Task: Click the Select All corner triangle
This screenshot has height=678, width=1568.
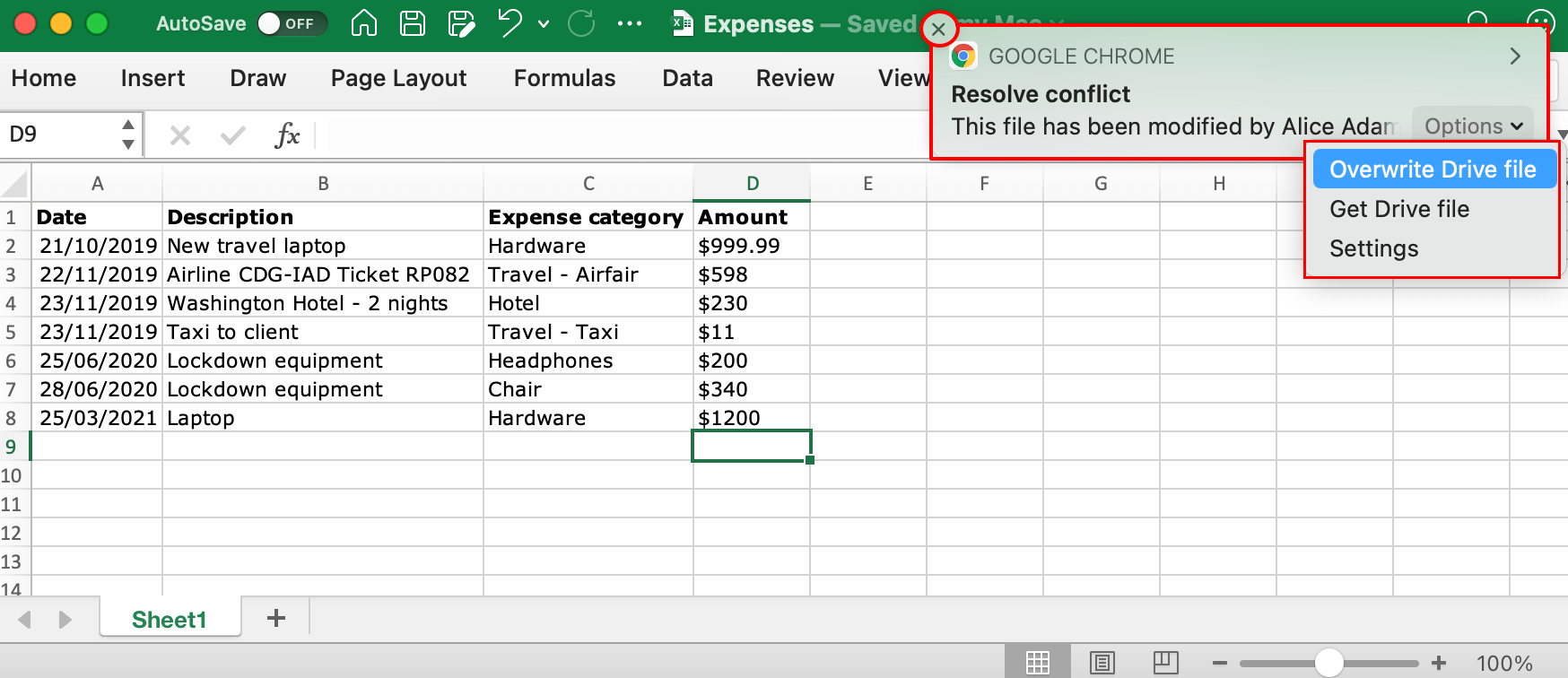Action: [15, 184]
